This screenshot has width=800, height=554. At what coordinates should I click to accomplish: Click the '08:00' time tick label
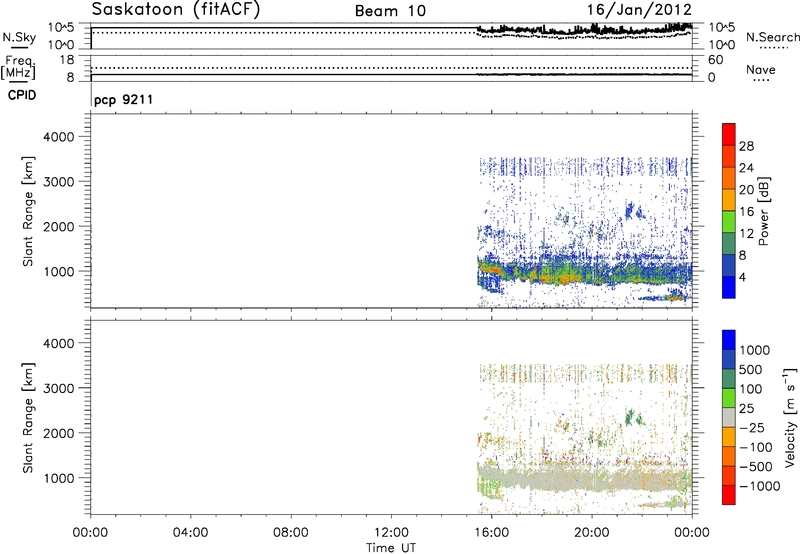[x=290, y=533]
